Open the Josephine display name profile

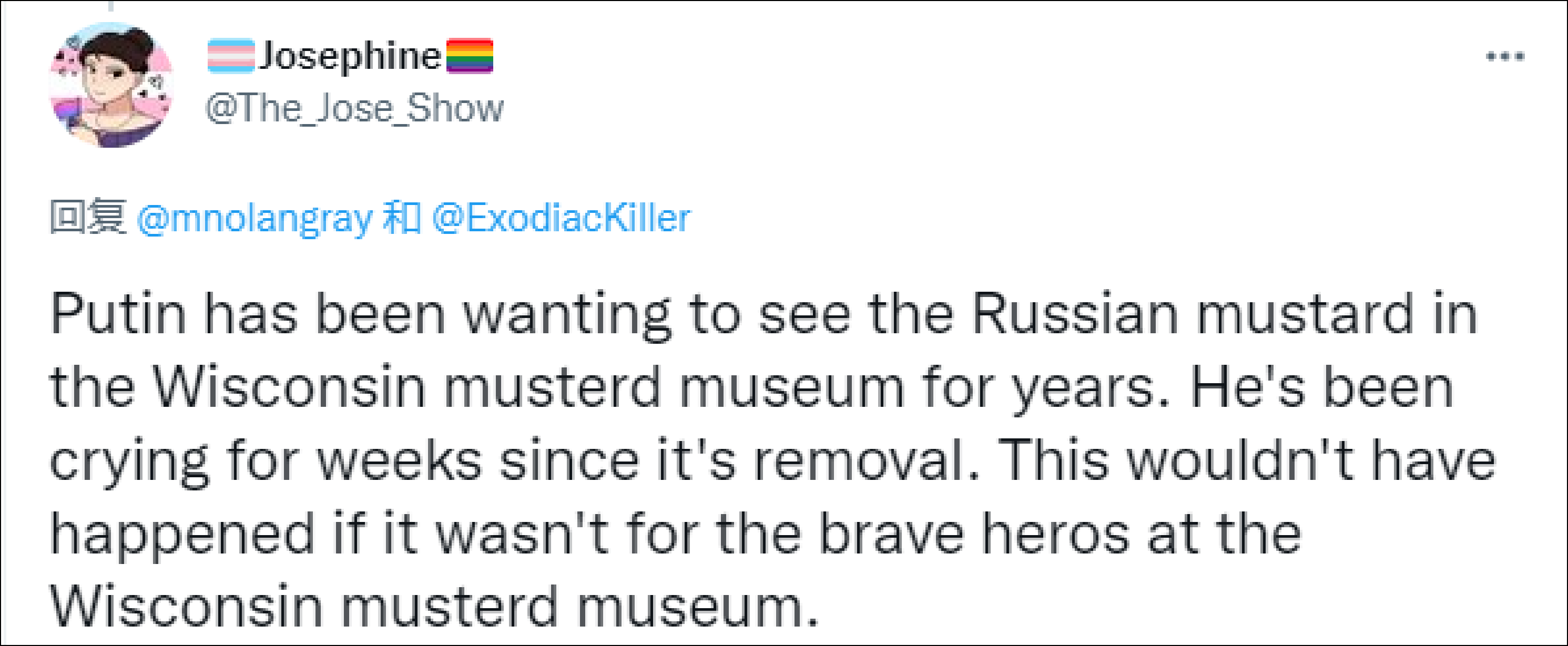coord(350,56)
